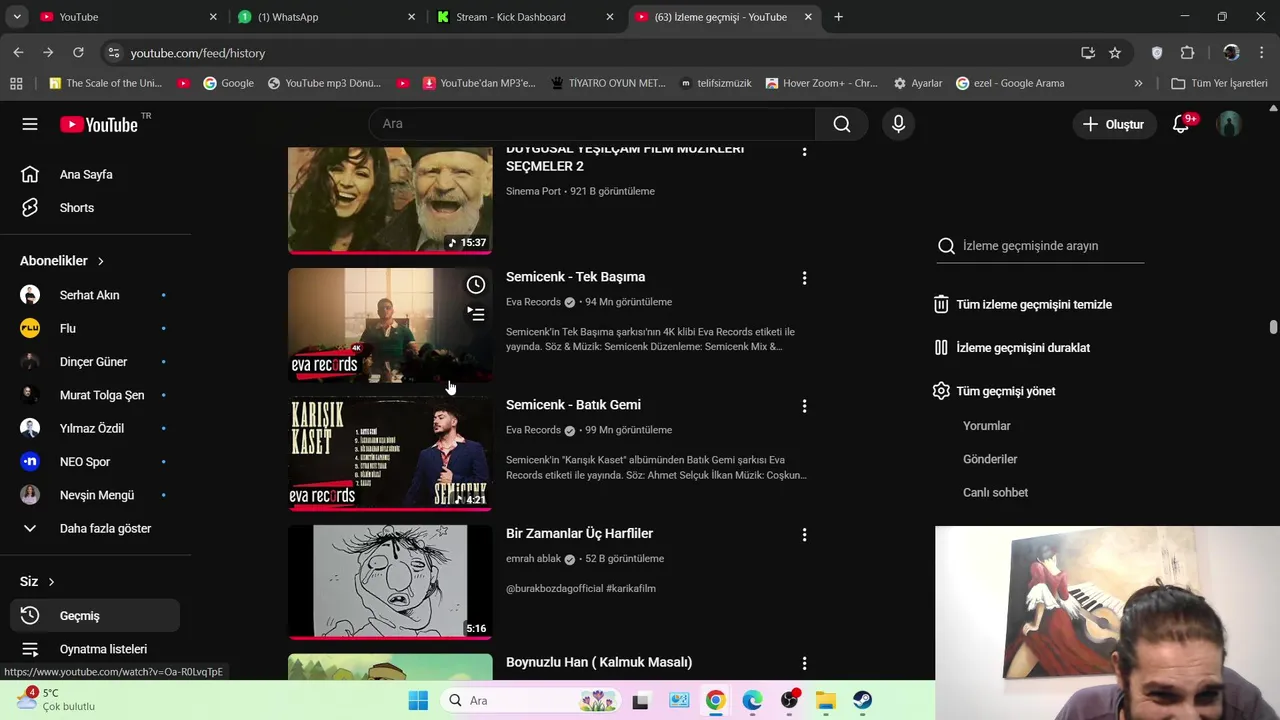The width and height of the screenshot is (1280, 720).
Task: Open the account avatar menu
Action: tap(1229, 124)
